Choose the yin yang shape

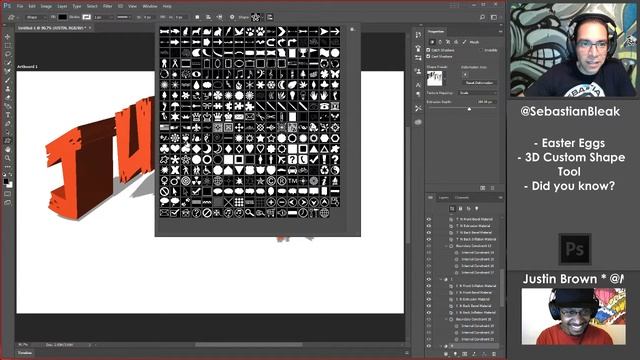point(335,170)
